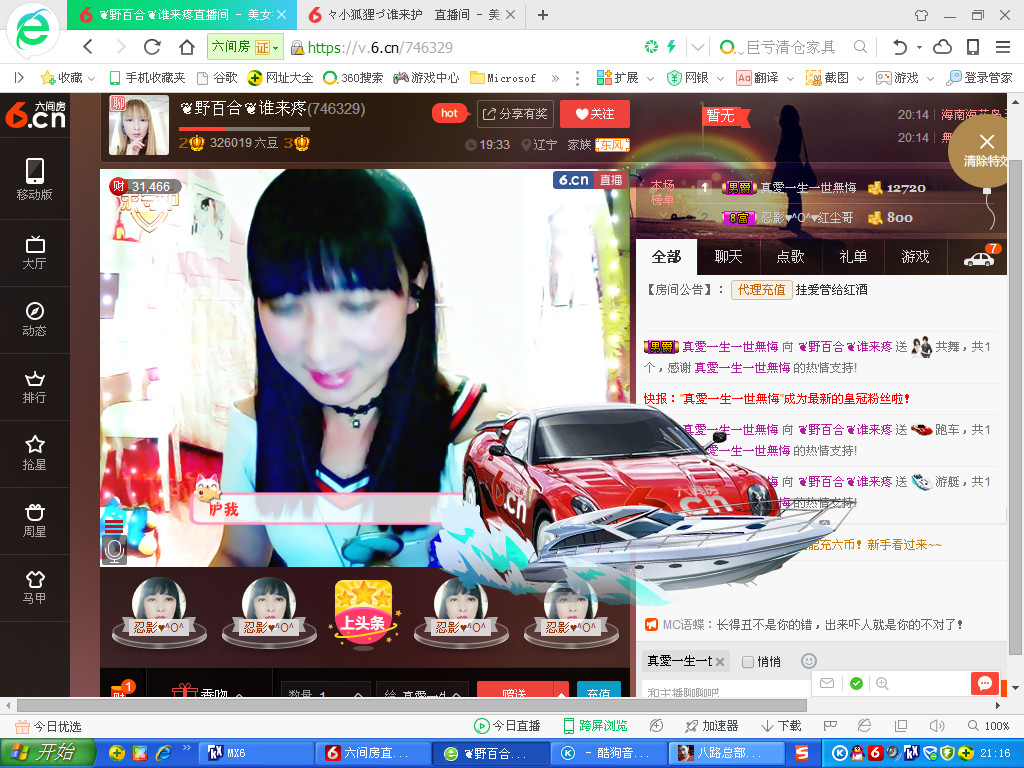Switch to the 聊天 tab

728,257
